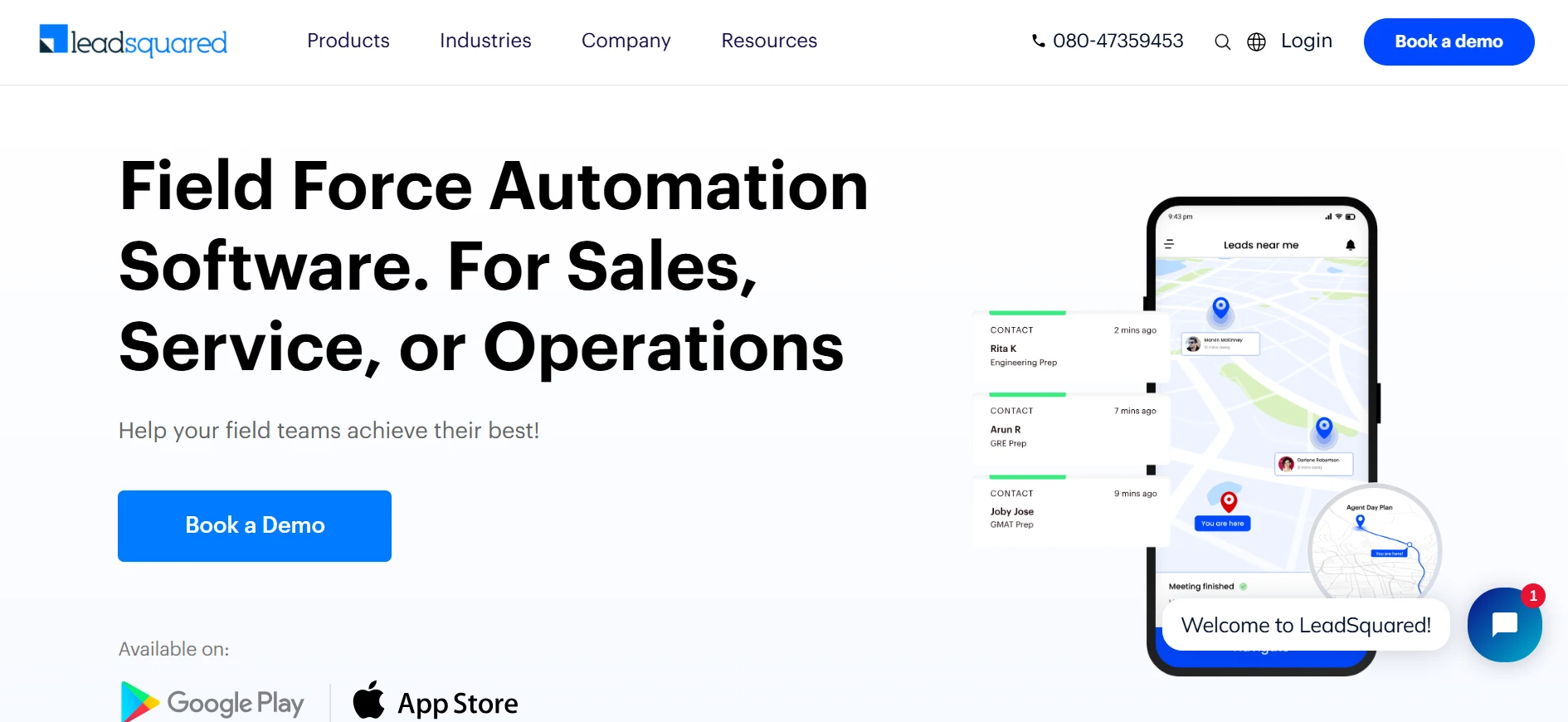The height and width of the screenshot is (722, 1568).
Task: Click the LeadSquared logo
Action: coord(134,41)
